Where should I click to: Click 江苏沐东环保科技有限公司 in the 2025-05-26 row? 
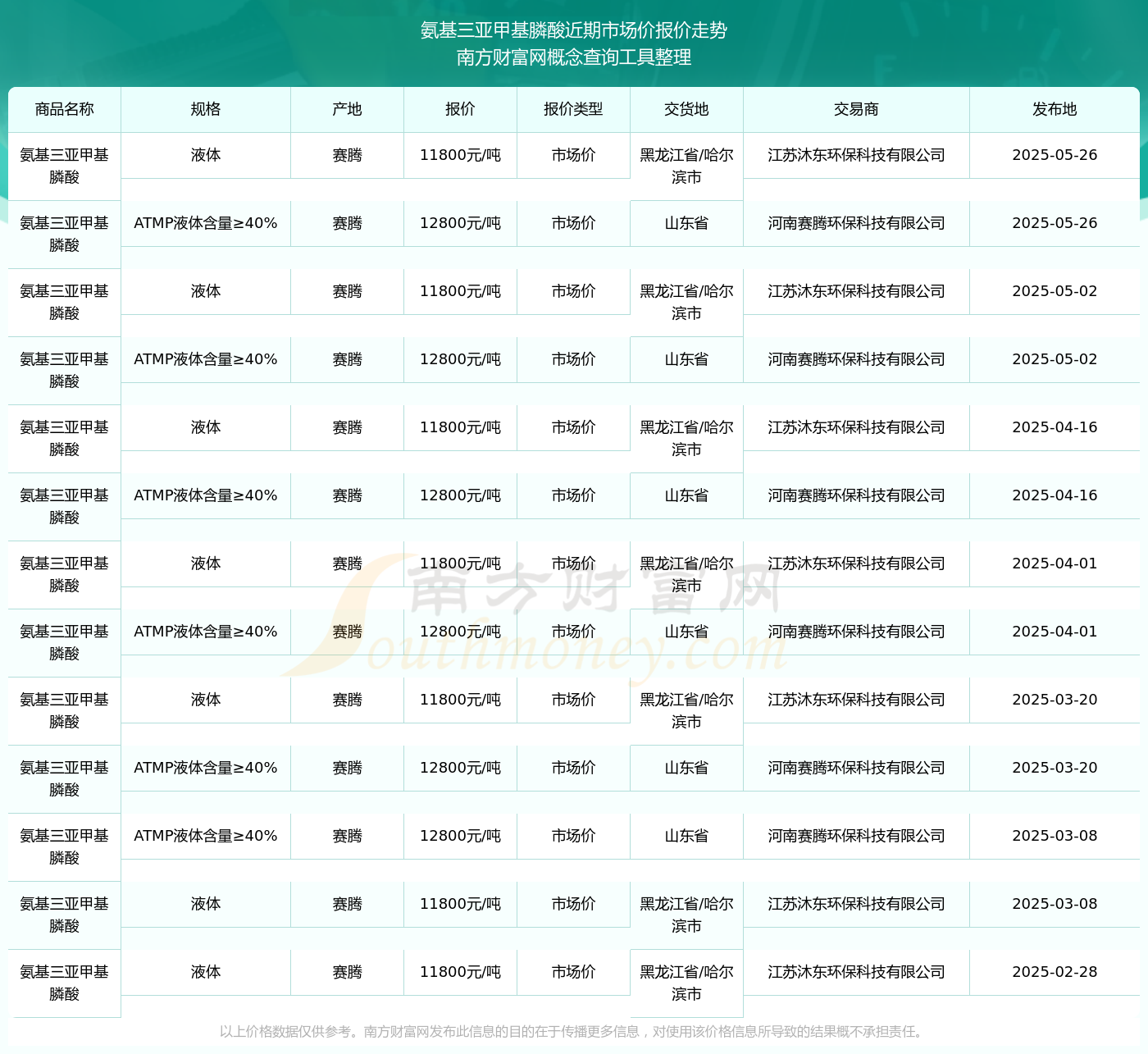[856, 155]
